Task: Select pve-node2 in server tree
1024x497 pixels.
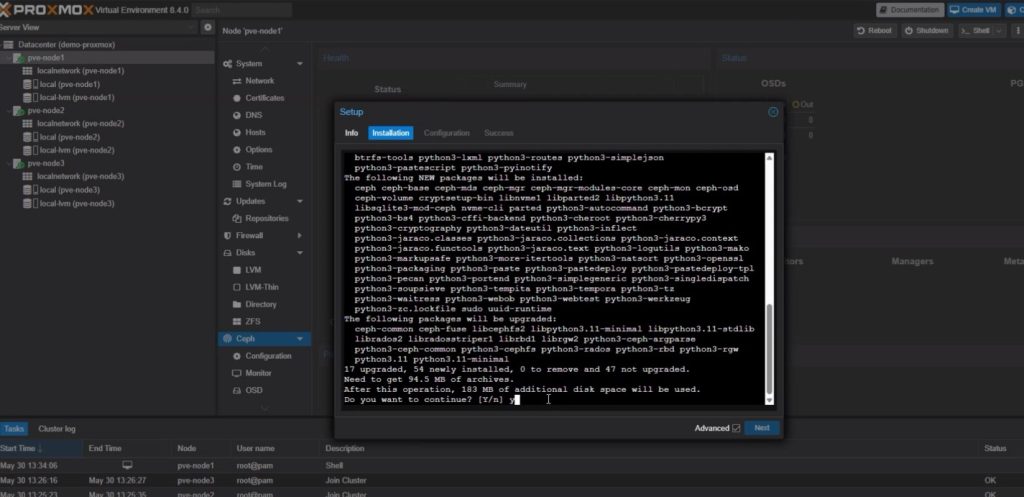Action: click(x=46, y=110)
